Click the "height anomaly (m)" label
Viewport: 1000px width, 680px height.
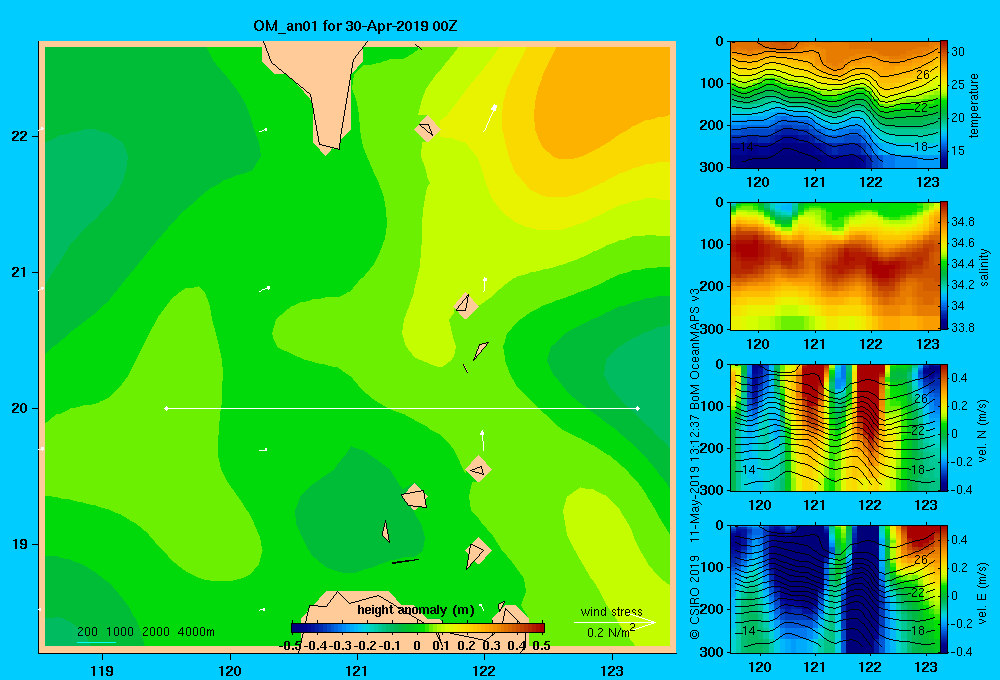click(x=416, y=610)
